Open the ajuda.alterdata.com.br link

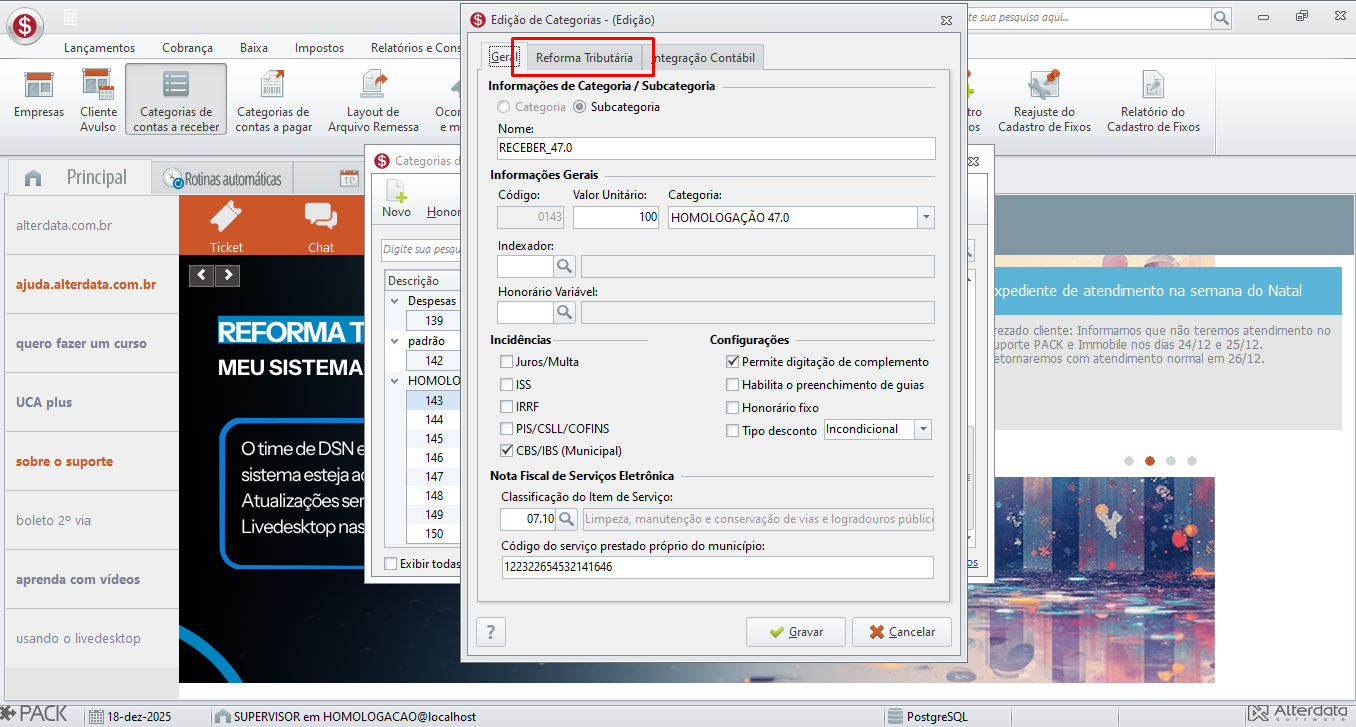click(86, 285)
